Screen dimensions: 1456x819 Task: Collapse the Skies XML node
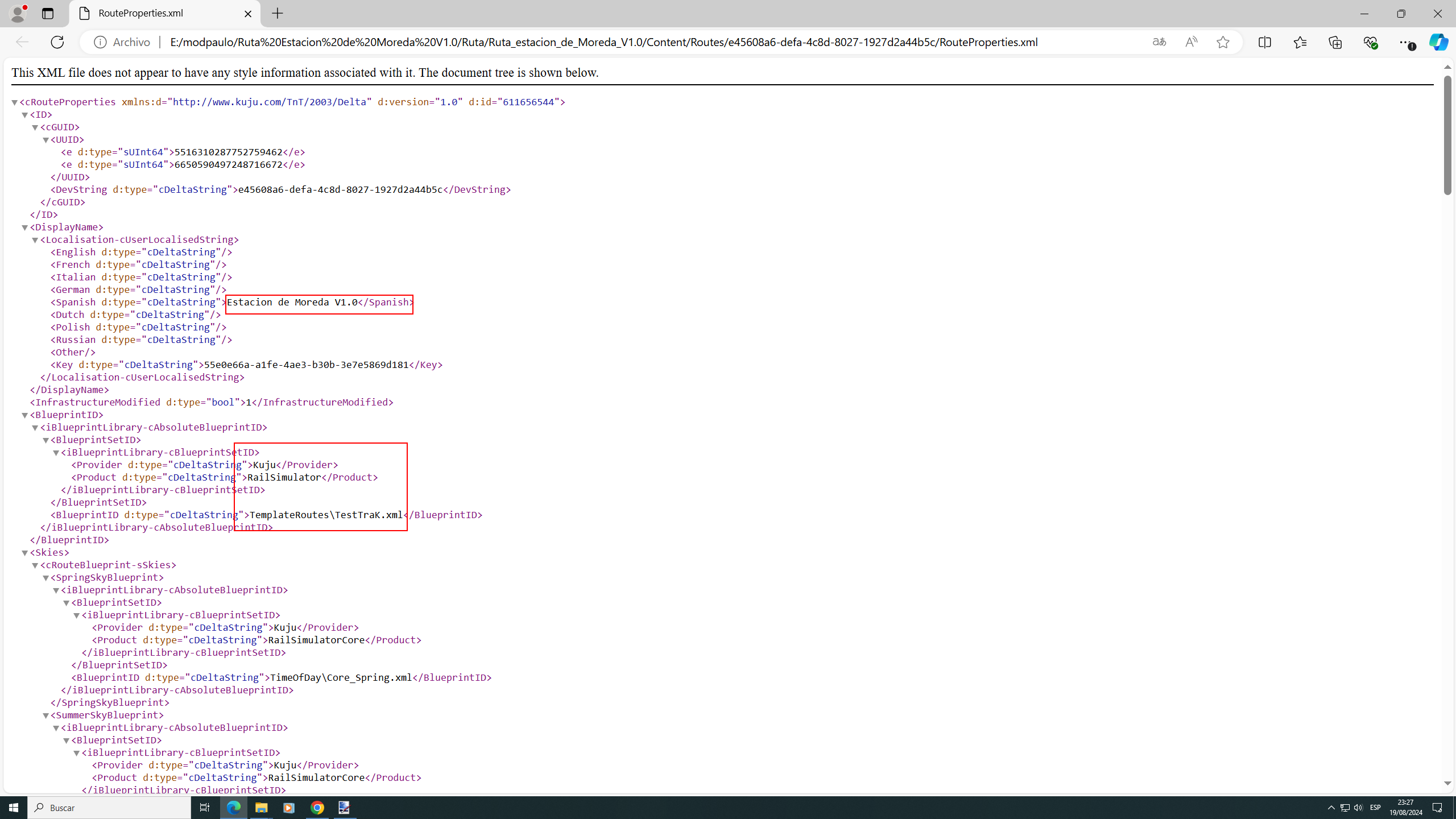tap(25, 553)
